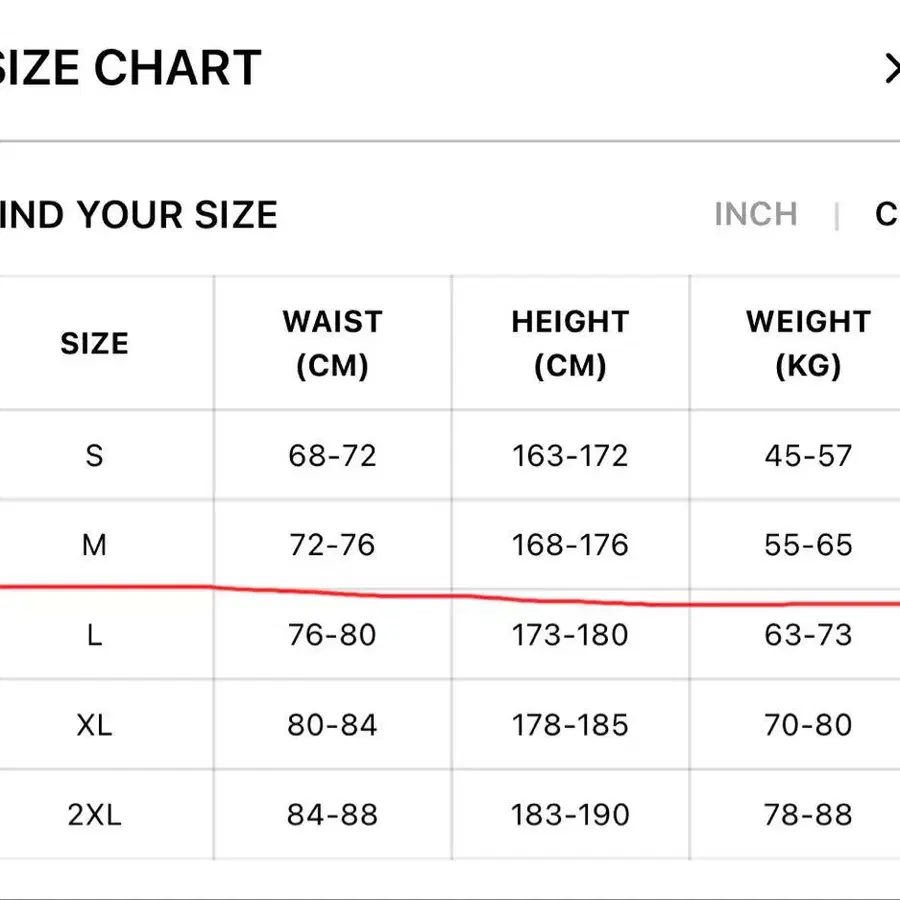This screenshot has width=900, height=900.
Task: Click the 68-72 waist cell
Action: coord(332,456)
